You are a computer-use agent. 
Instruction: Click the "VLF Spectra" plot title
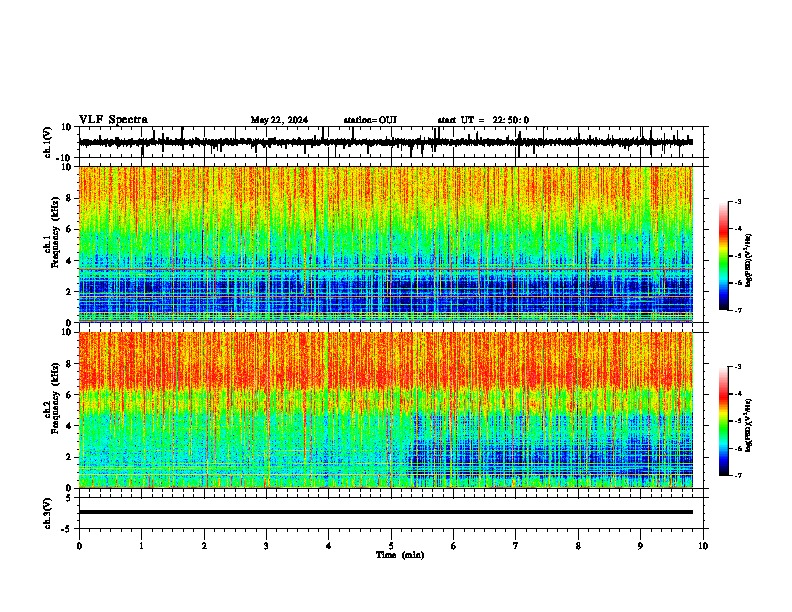pyautogui.click(x=113, y=120)
